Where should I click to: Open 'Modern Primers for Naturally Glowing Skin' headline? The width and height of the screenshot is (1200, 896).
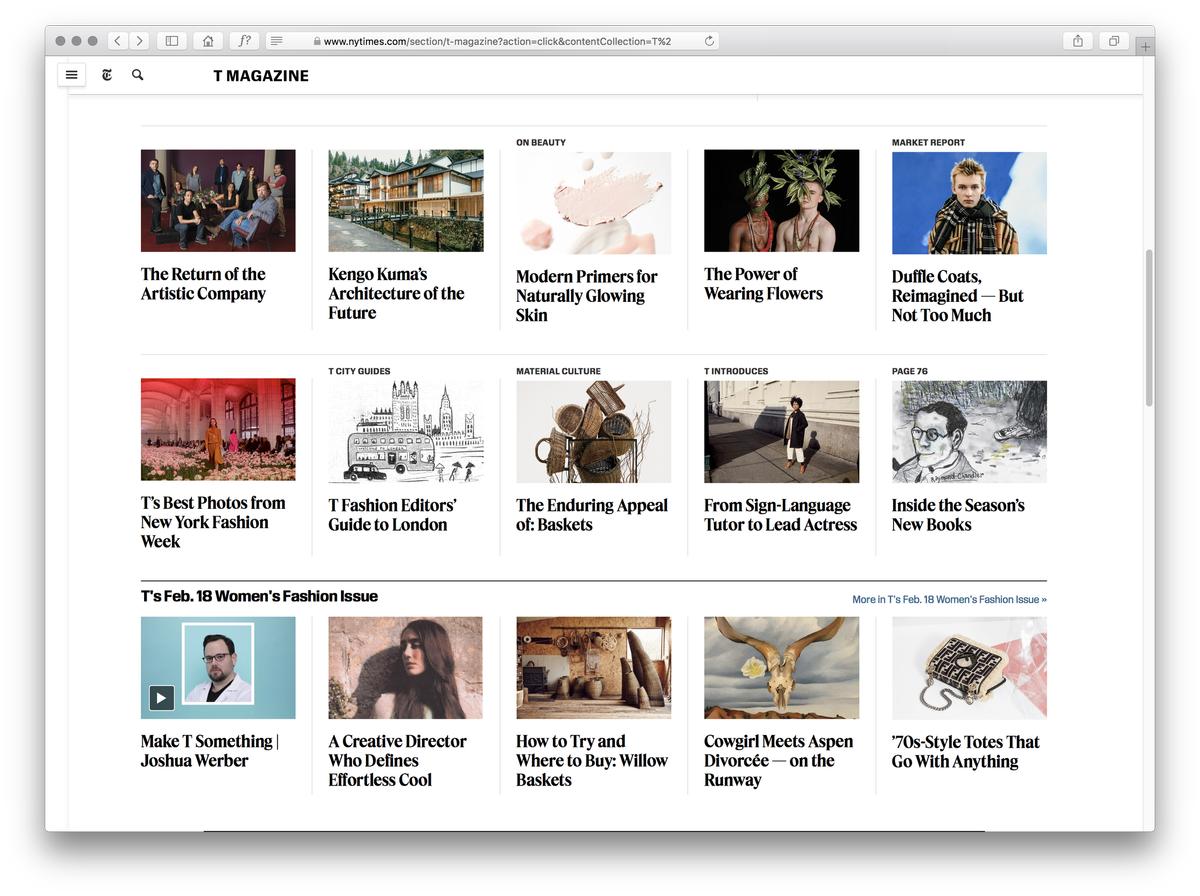click(x=587, y=295)
